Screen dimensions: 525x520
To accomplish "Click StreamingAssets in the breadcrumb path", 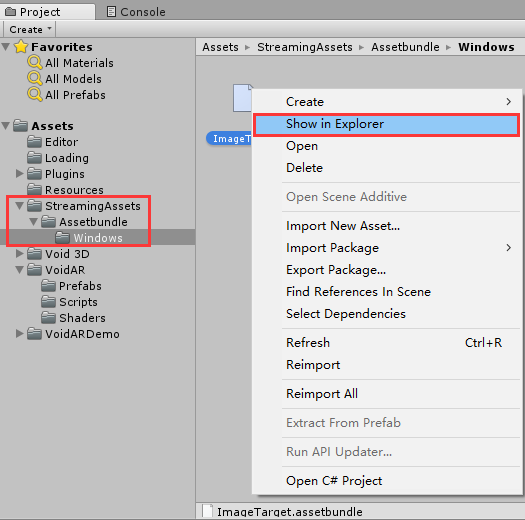I will coord(305,47).
